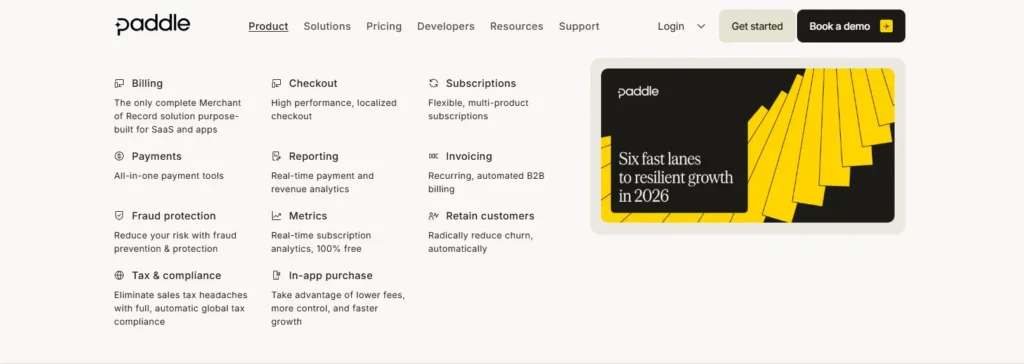Click the Billing icon
Screen dimensions: 1024x364
(119, 84)
